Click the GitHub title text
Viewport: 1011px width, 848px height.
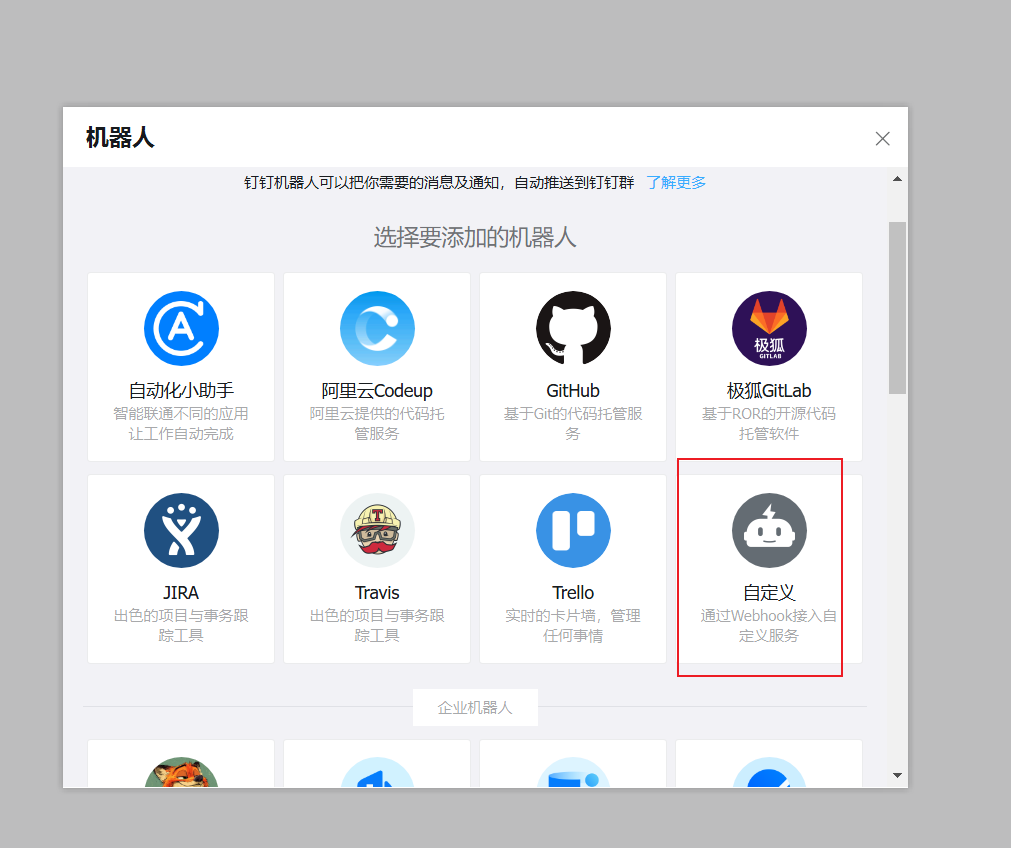[x=573, y=391]
